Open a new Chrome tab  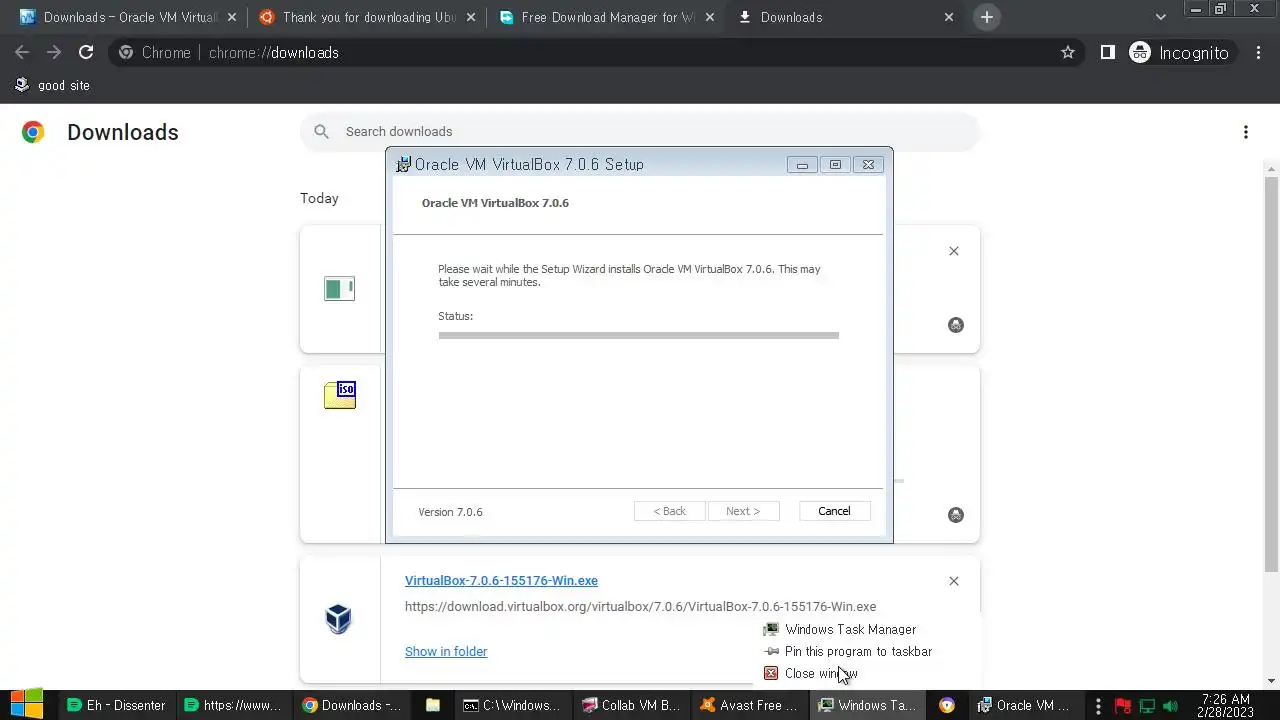point(987,17)
